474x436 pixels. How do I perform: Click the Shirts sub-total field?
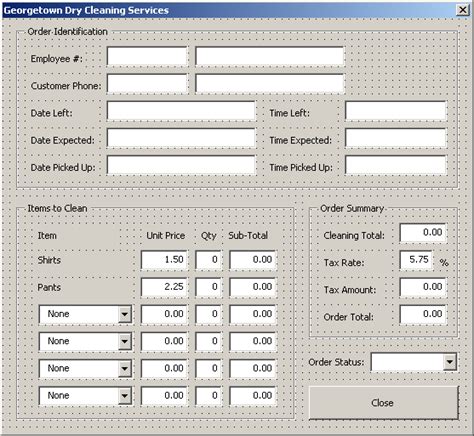coord(253,260)
